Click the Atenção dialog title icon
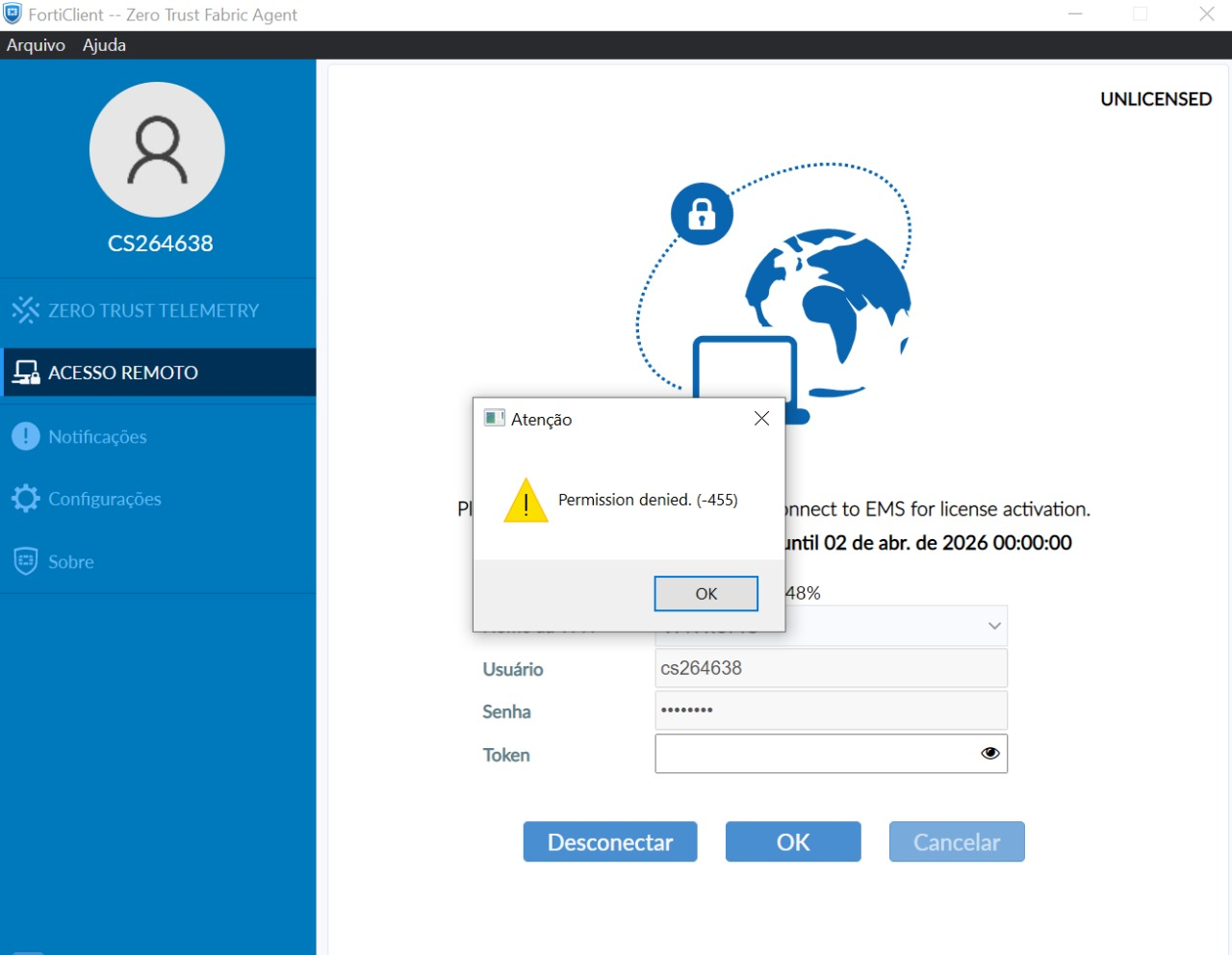This screenshot has height=955, width=1232. coord(495,418)
